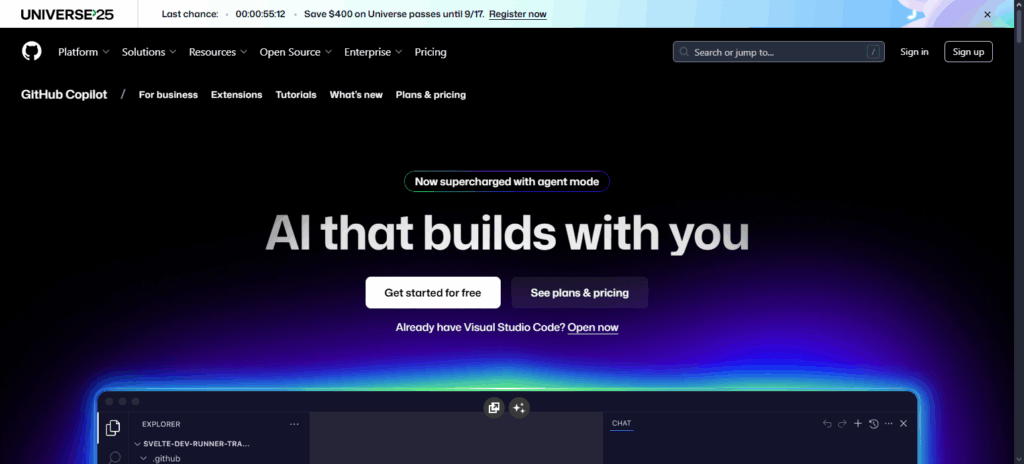Close the Chat panel
This screenshot has width=1024, height=464.
pyautogui.click(x=904, y=423)
